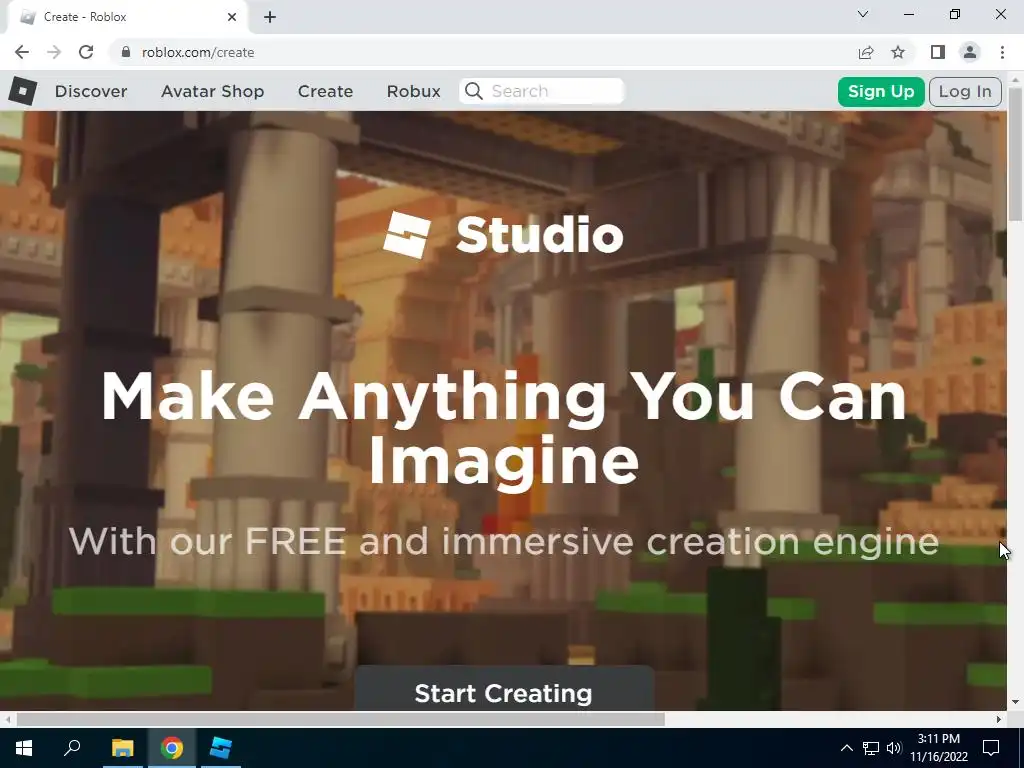Image resolution: width=1024 pixels, height=768 pixels.
Task: Click the 'Make Anything You Can Imagine' headline
Action: pos(504,429)
